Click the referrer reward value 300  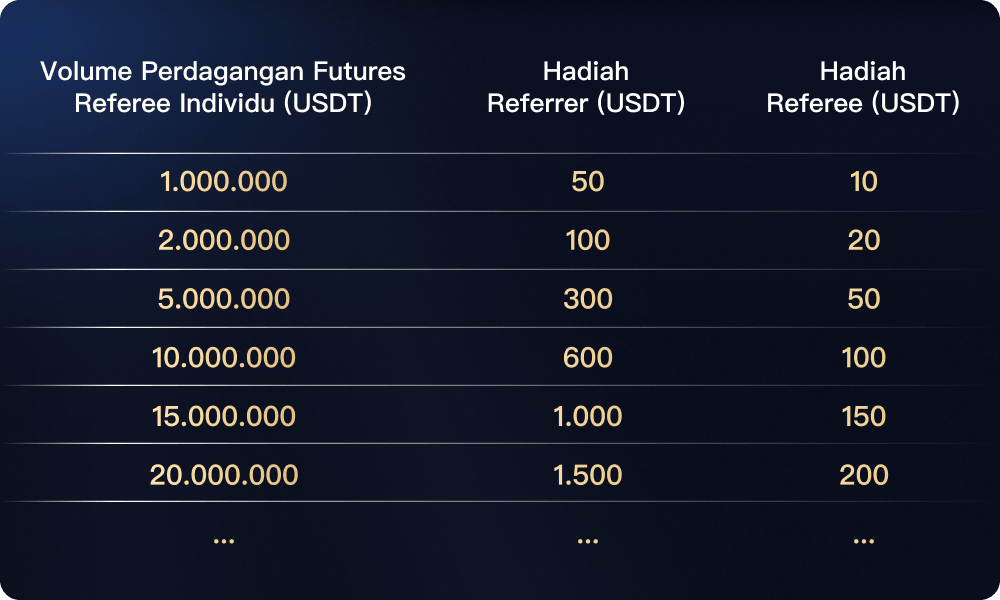[587, 299]
